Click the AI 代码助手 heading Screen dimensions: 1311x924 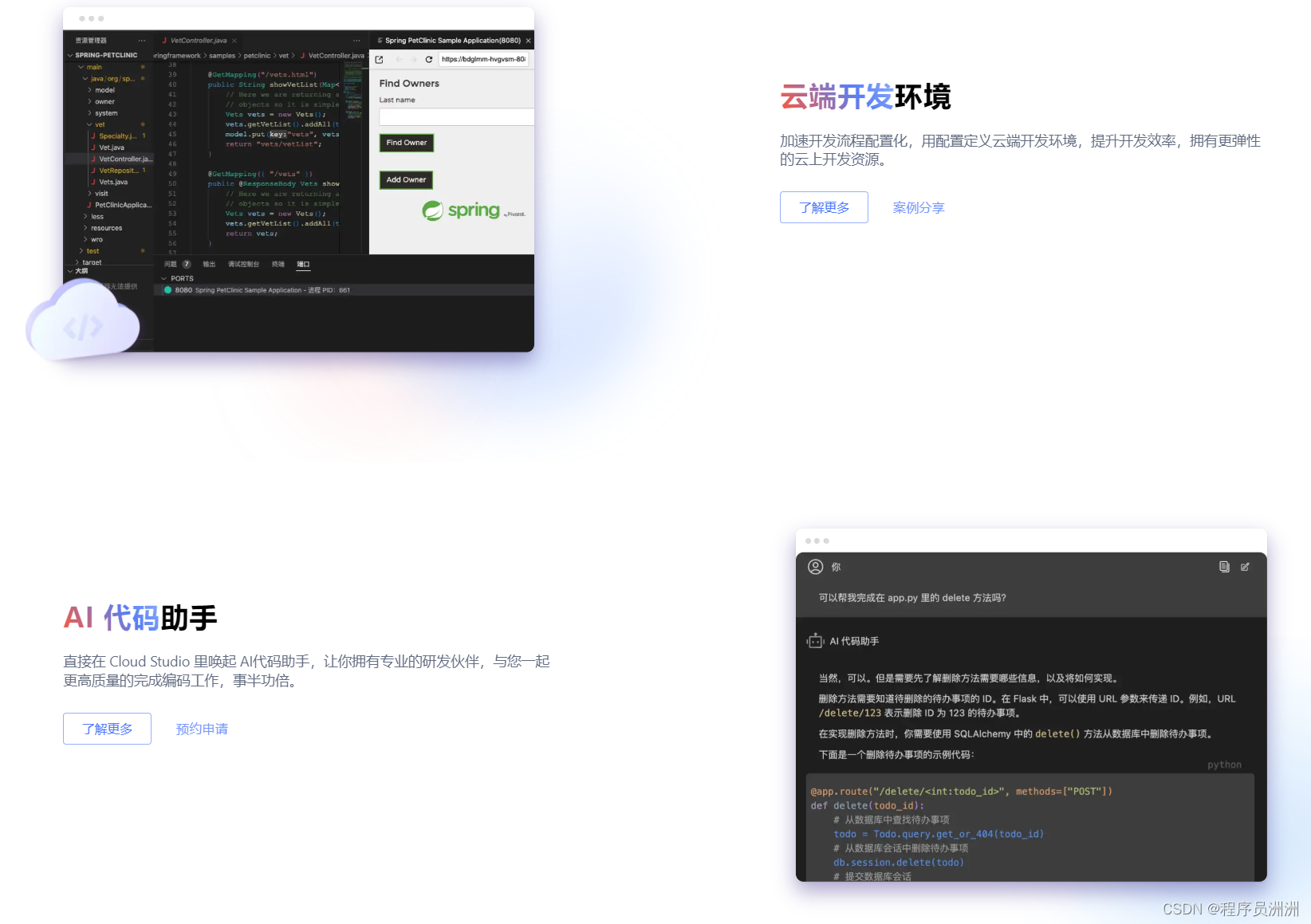click(140, 618)
